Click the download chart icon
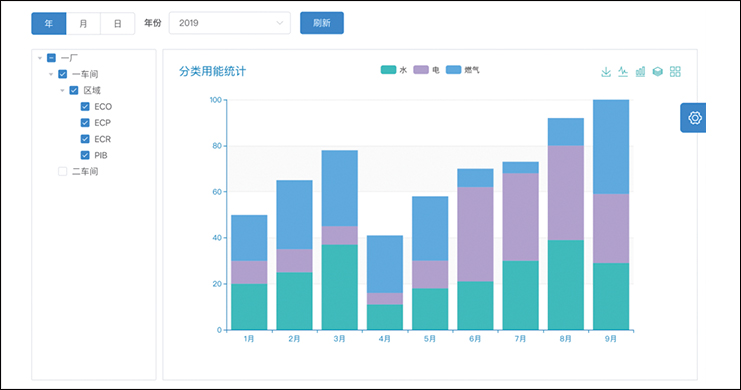Screen dimensions: 741x390 [x=606, y=72]
